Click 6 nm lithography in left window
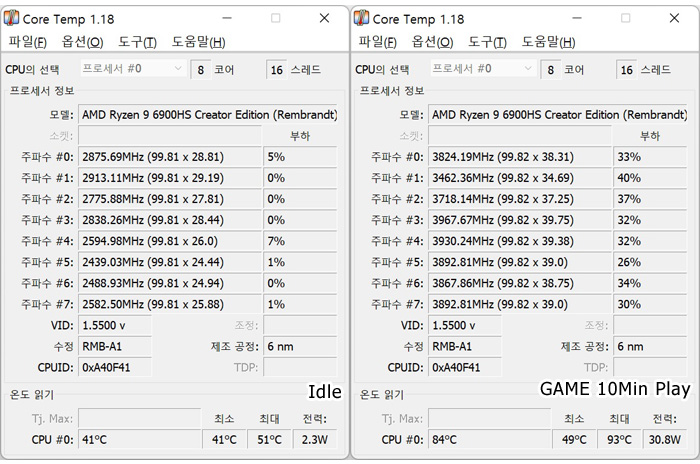Viewport: 700px width, 464px height. [300, 346]
